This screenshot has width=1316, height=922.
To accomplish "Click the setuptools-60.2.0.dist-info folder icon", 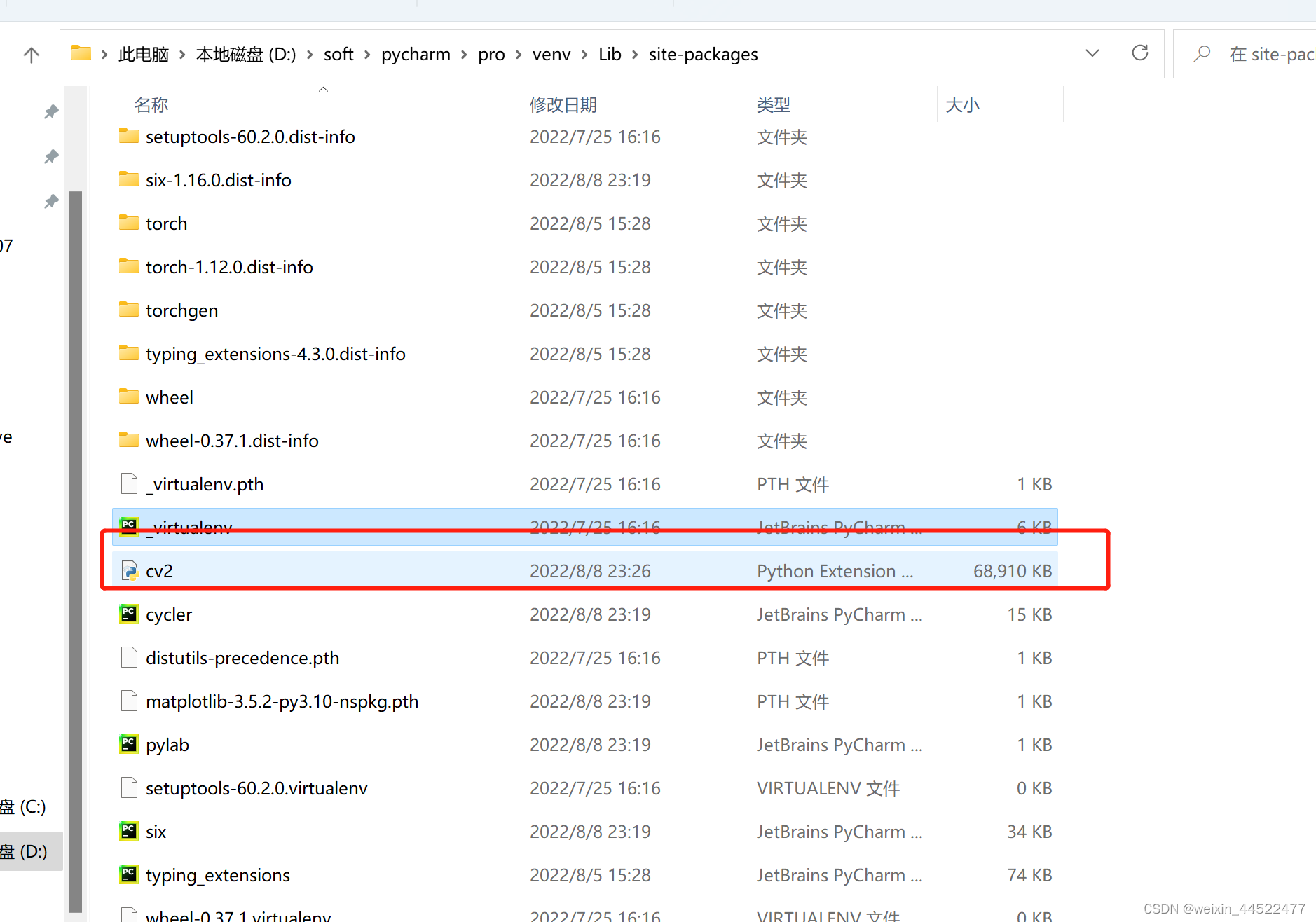I will 129,136.
